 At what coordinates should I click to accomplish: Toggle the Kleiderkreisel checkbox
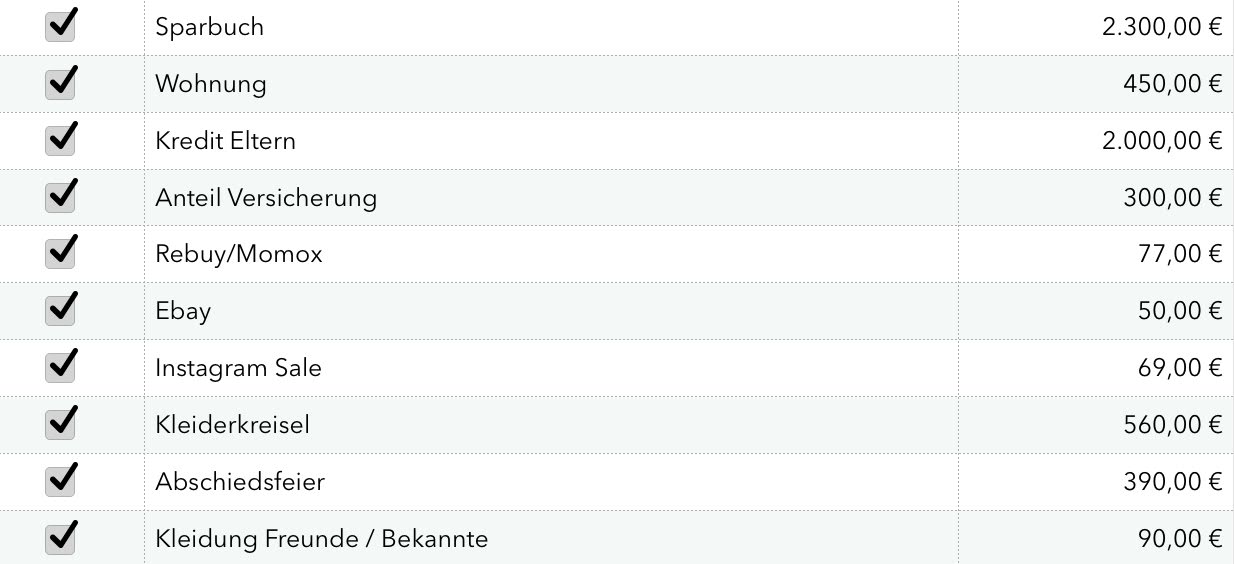[x=61, y=425]
